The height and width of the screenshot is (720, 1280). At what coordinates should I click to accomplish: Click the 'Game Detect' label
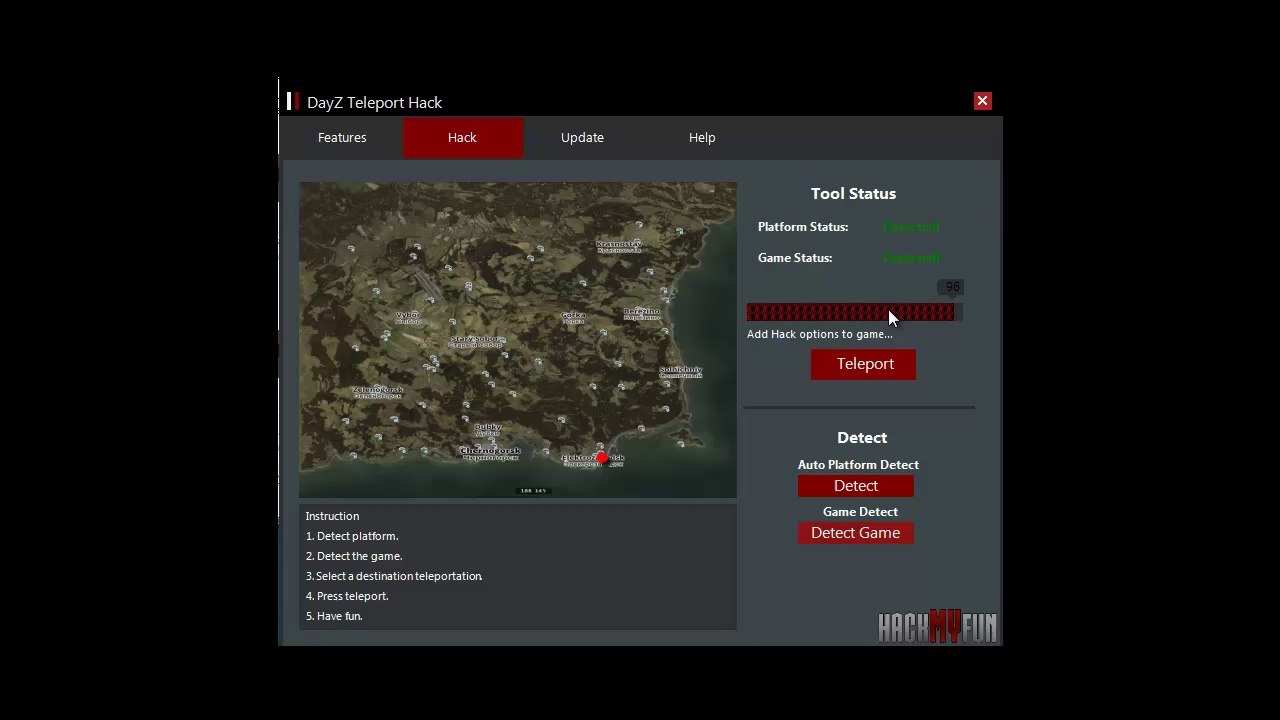[x=860, y=512]
